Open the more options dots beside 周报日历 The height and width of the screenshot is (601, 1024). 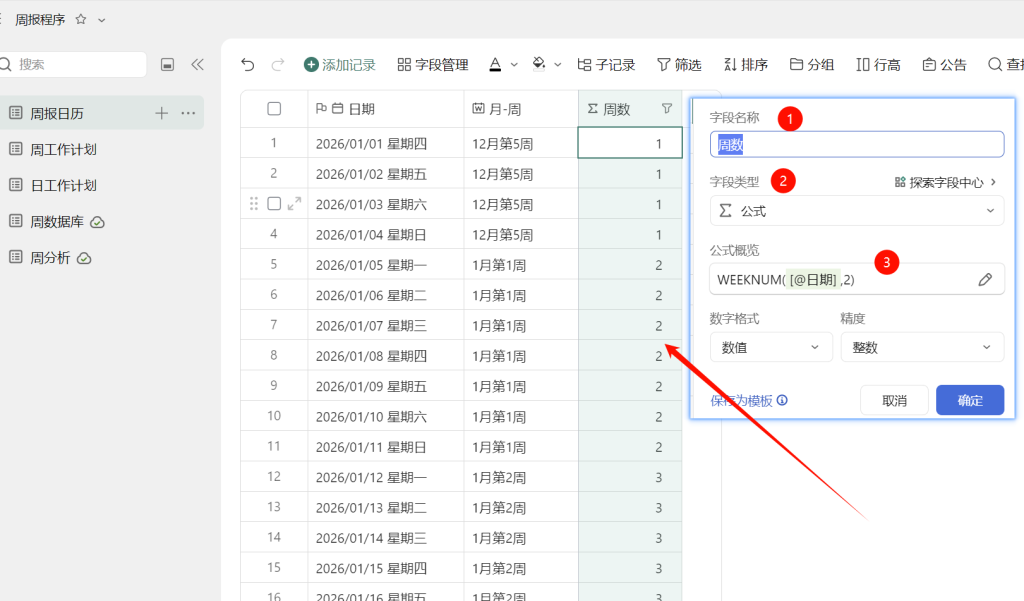[188, 113]
